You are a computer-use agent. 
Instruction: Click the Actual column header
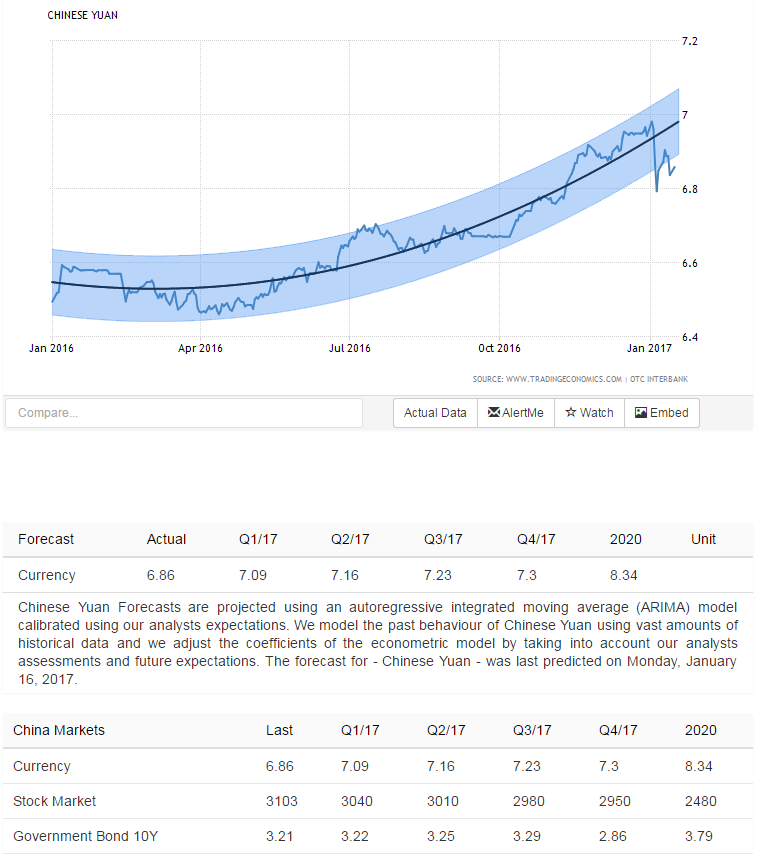pos(166,539)
